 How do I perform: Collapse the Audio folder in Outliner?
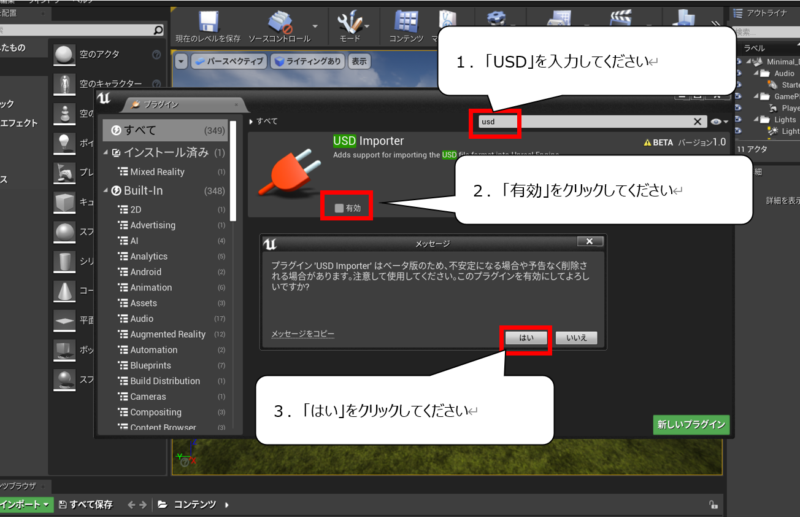756,73
